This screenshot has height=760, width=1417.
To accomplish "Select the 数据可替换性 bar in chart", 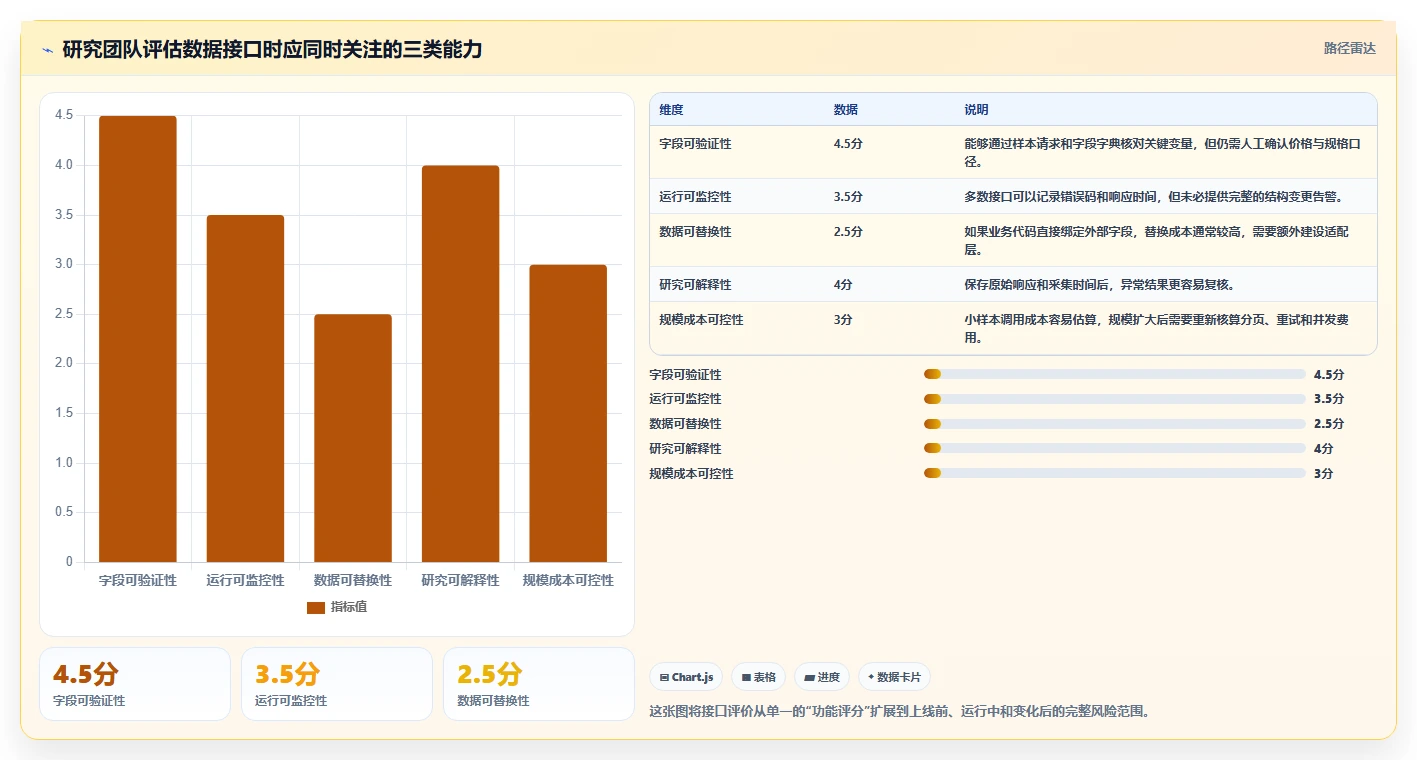I will coord(353,438).
